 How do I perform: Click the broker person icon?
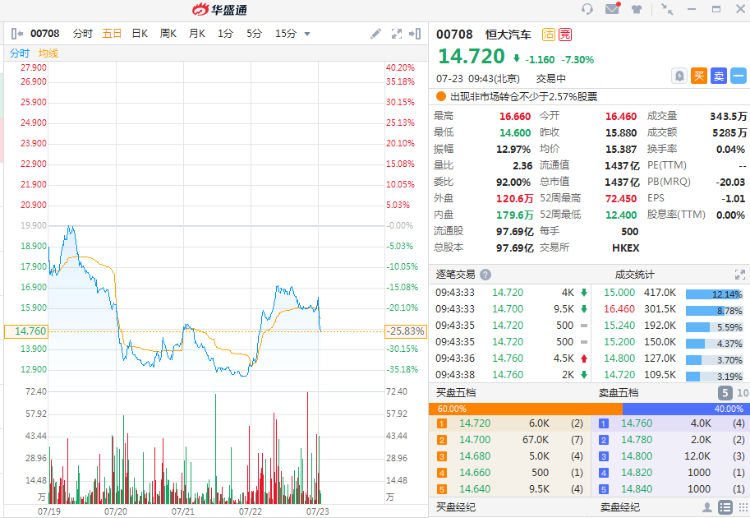point(706,507)
